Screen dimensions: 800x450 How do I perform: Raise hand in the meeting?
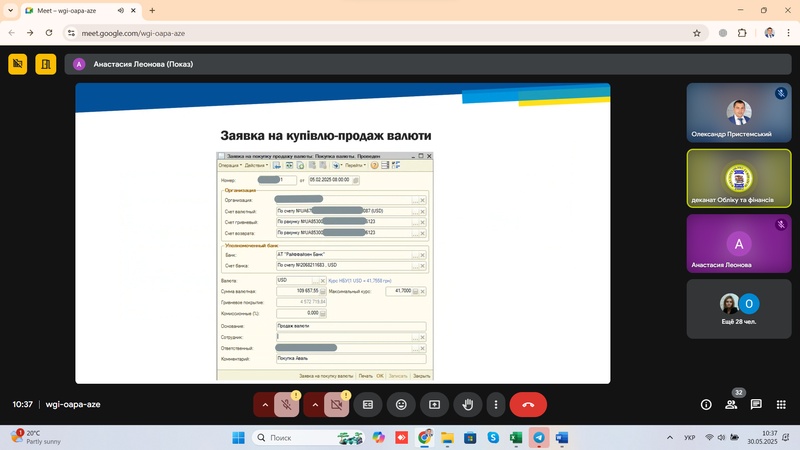click(x=466, y=405)
